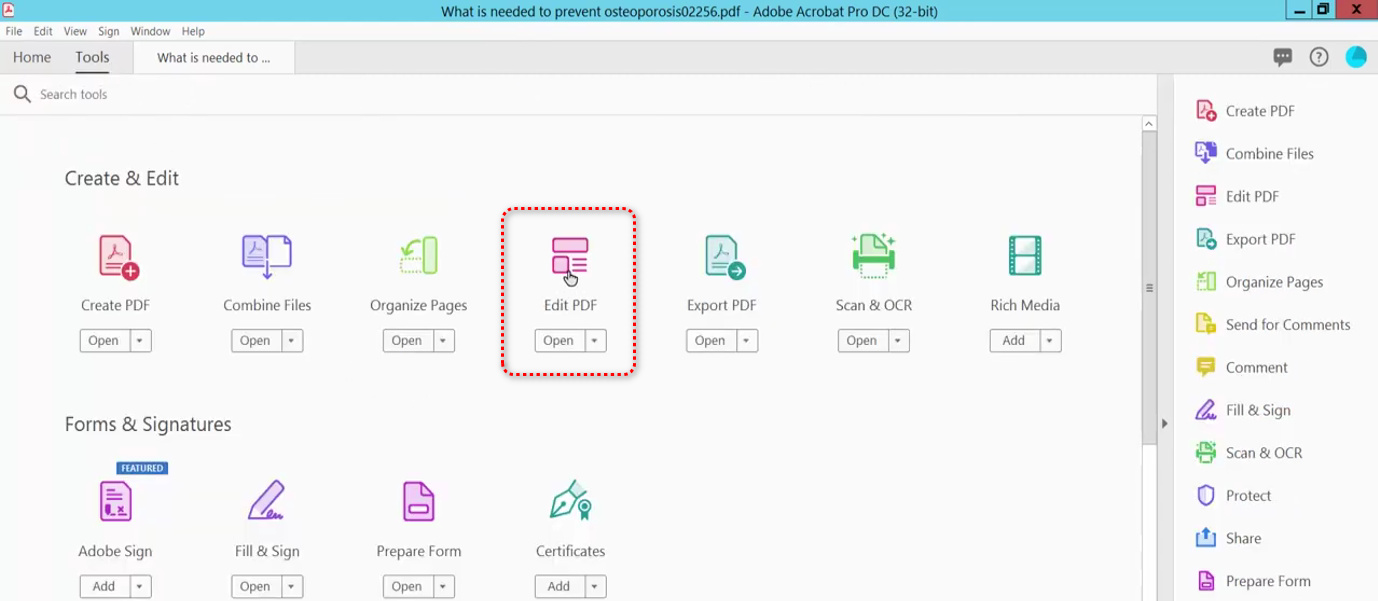Click the Export PDF tool icon
The width and height of the screenshot is (1378, 601).
click(723, 256)
